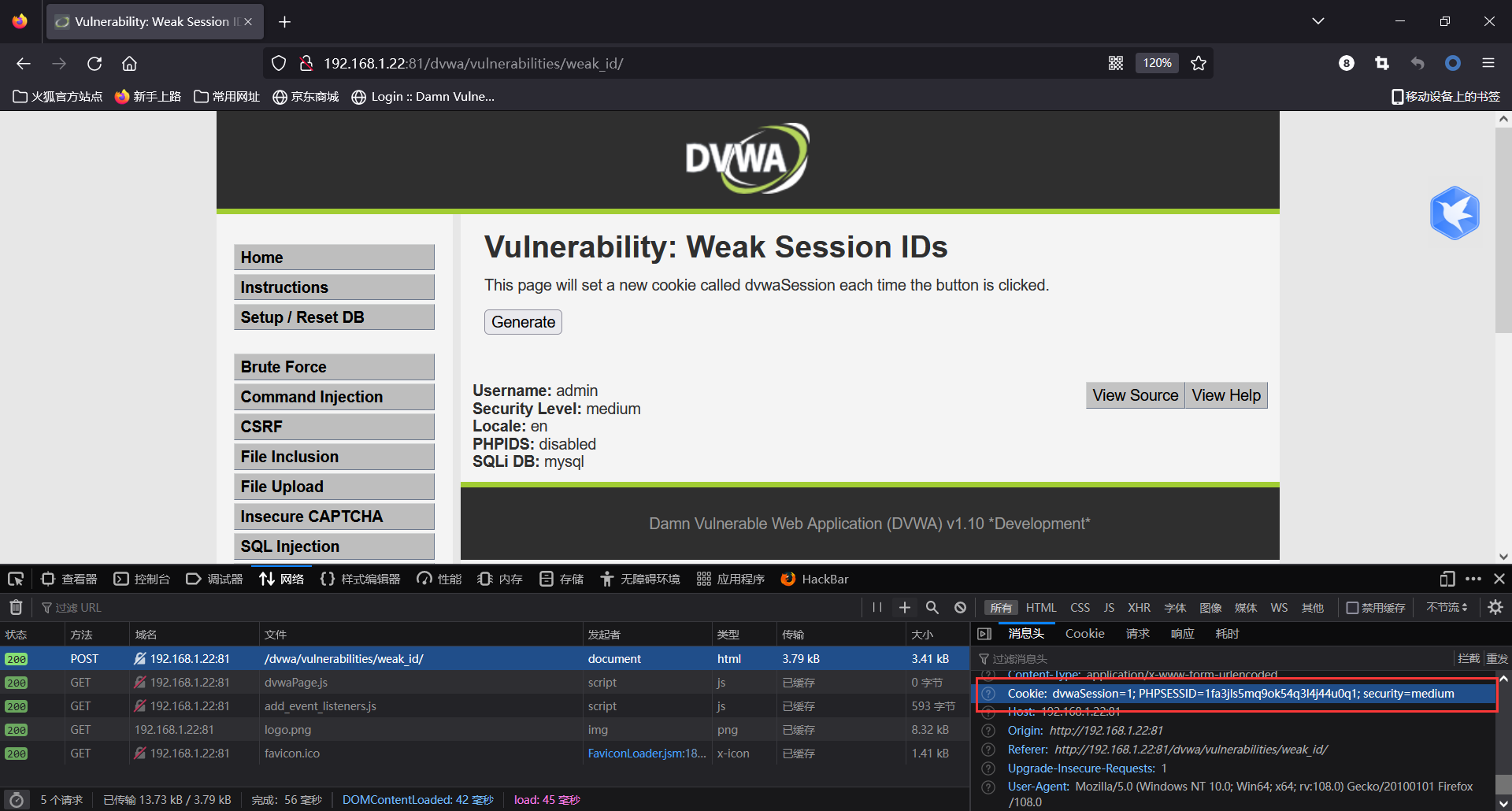The height and width of the screenshot is (811, 1512).
Task: Click the tracking protection shield icon
Action: tap(279, 64)
